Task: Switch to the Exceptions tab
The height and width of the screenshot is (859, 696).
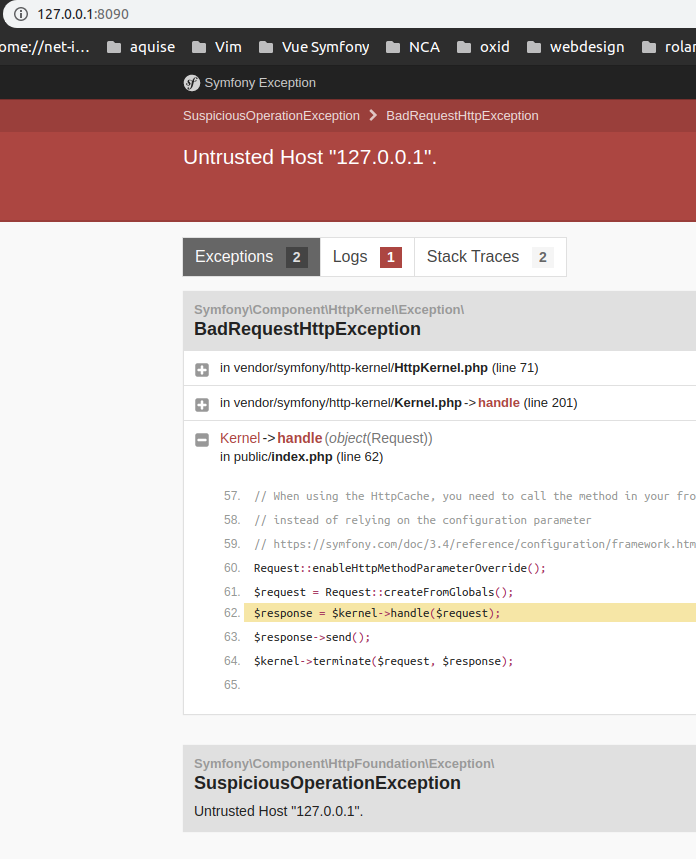Action: pyautogui.click(x=252, y=257)
